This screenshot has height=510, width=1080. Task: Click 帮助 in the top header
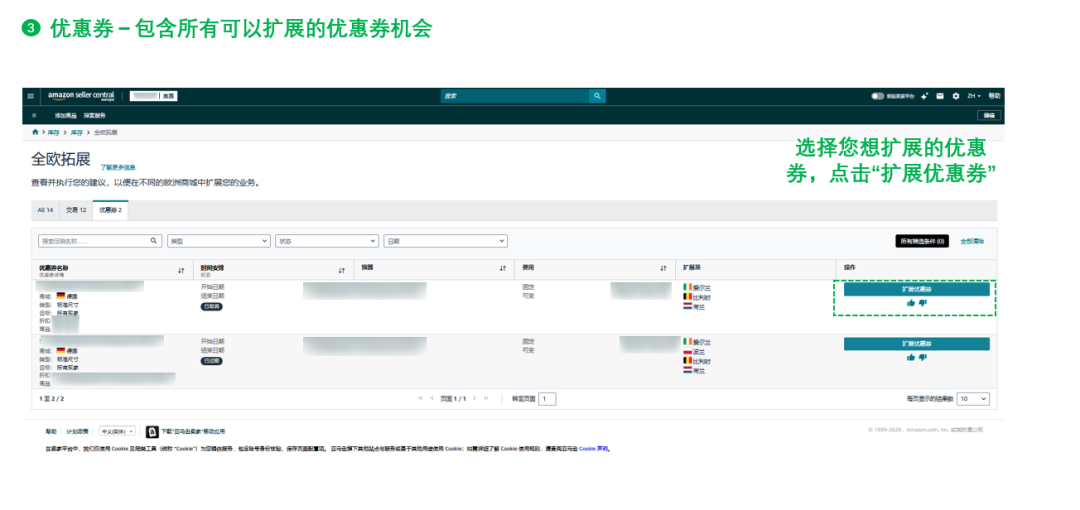995,96
